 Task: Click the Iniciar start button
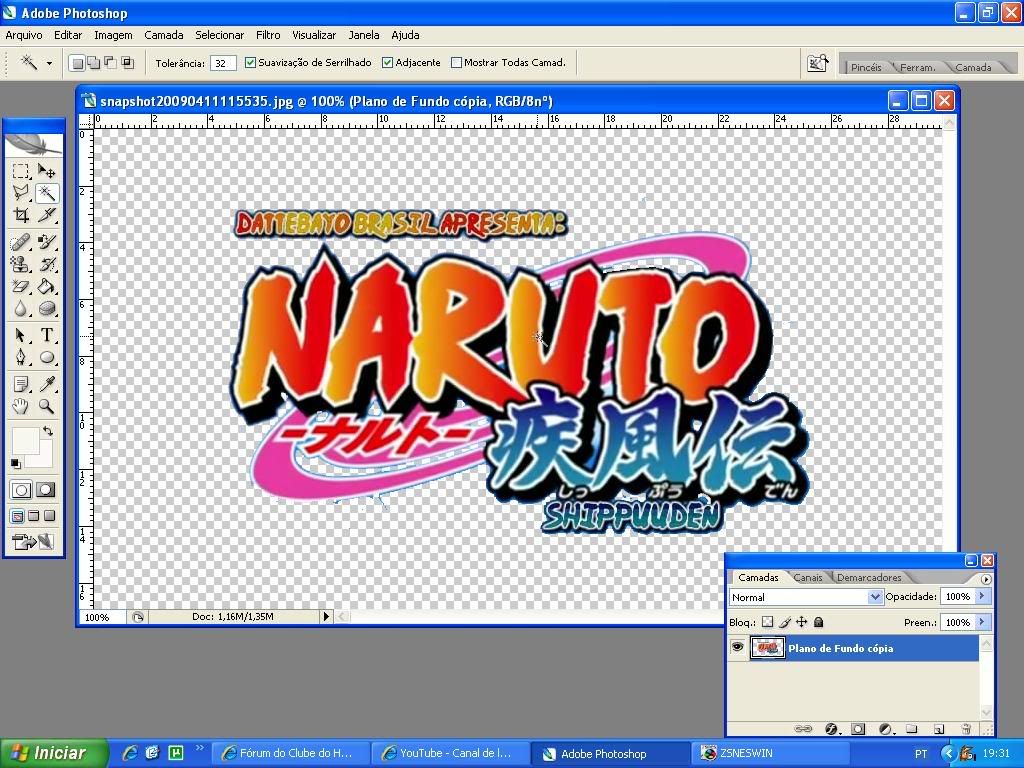click(48, 753)
